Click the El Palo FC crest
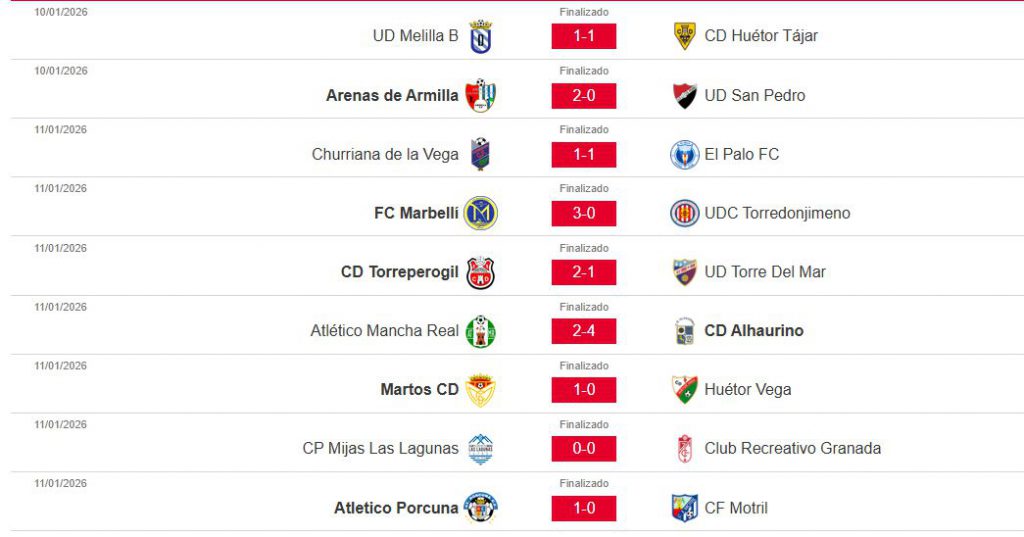The height and width of the screenshot is (537, 1024). (685, 154)
